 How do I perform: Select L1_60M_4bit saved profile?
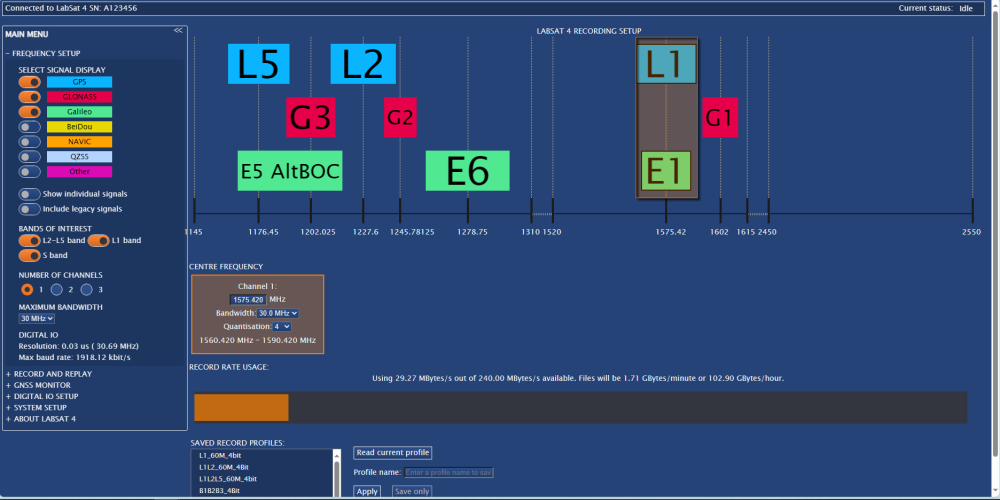coord(220,455)
